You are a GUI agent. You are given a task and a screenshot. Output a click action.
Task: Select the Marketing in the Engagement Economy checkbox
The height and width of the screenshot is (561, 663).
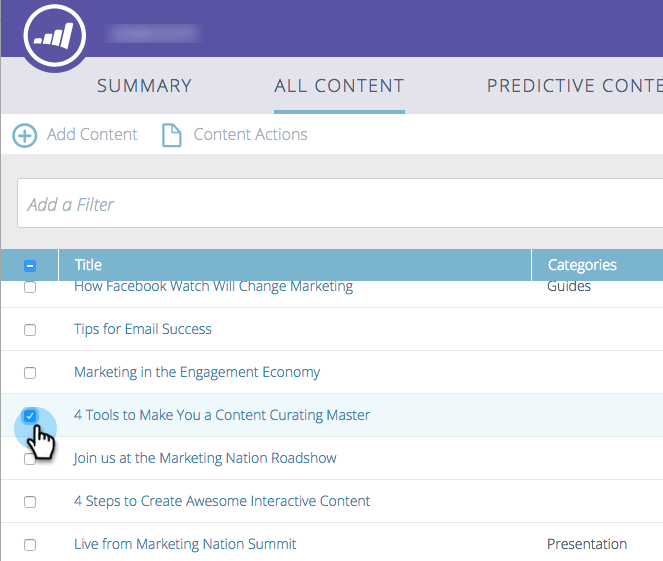tap(30, 373)
